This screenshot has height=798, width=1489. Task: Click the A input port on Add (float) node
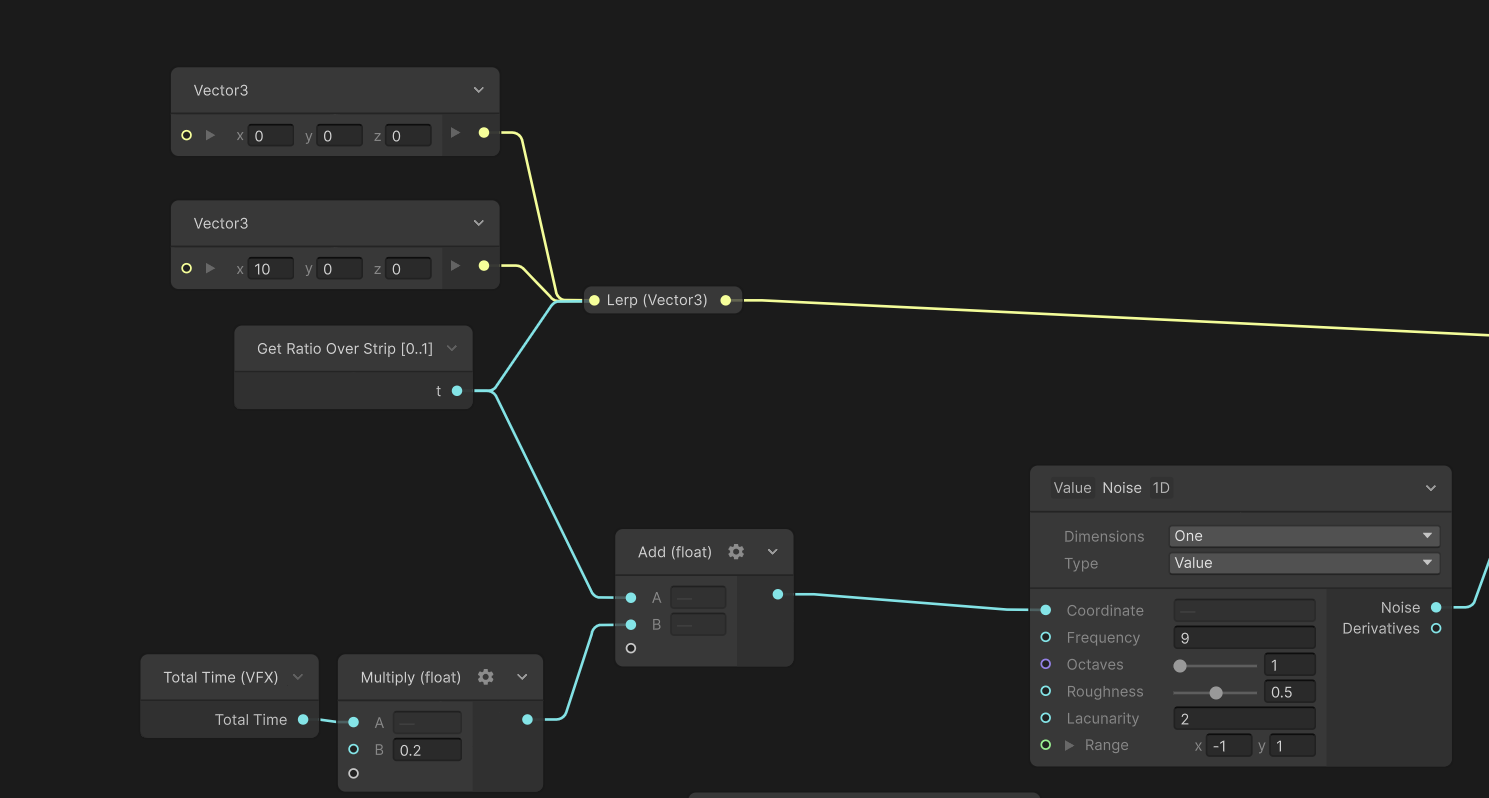click(x=631, y=597)
